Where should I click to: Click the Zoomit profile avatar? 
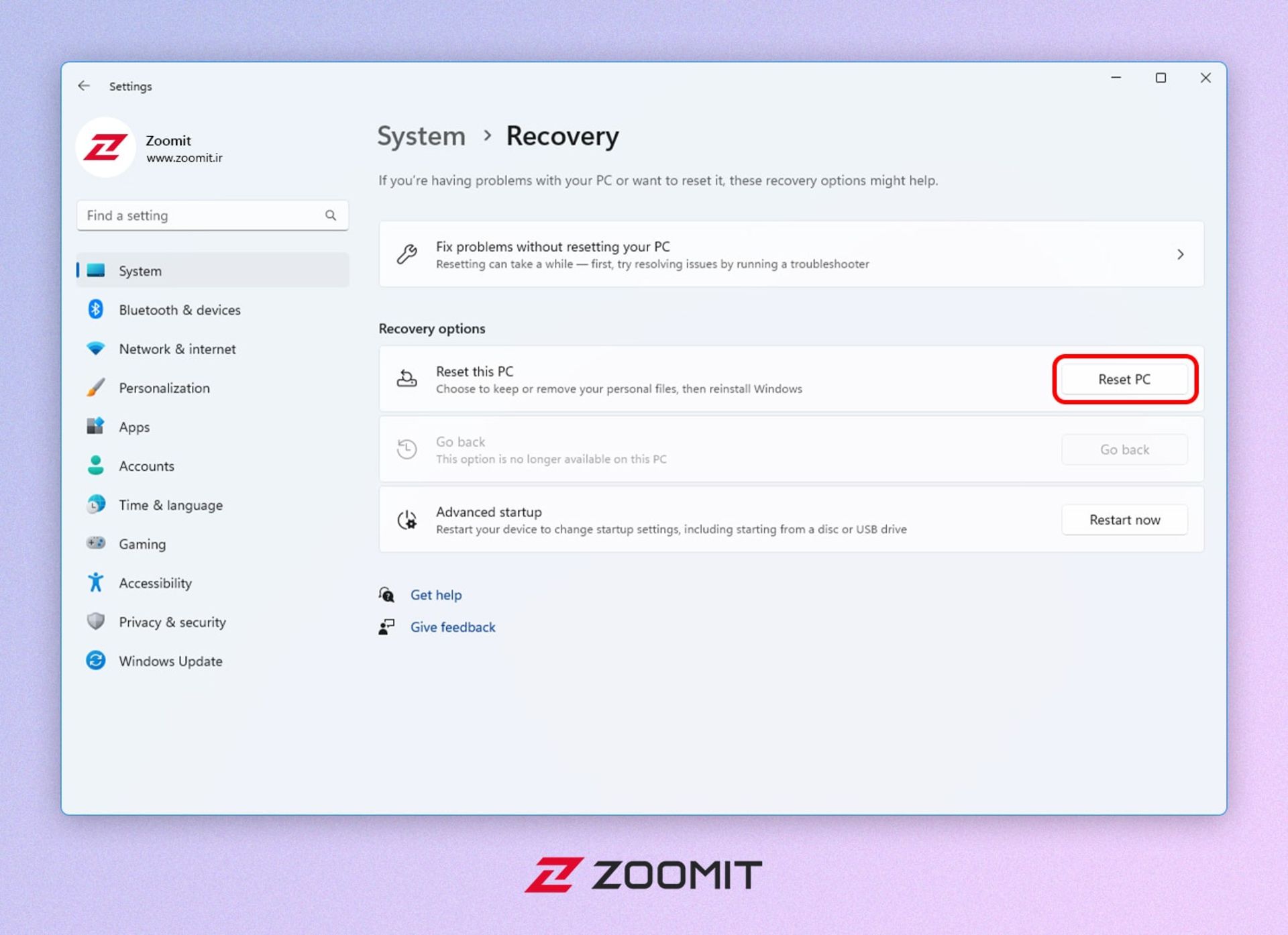click(x=105, y=148)
